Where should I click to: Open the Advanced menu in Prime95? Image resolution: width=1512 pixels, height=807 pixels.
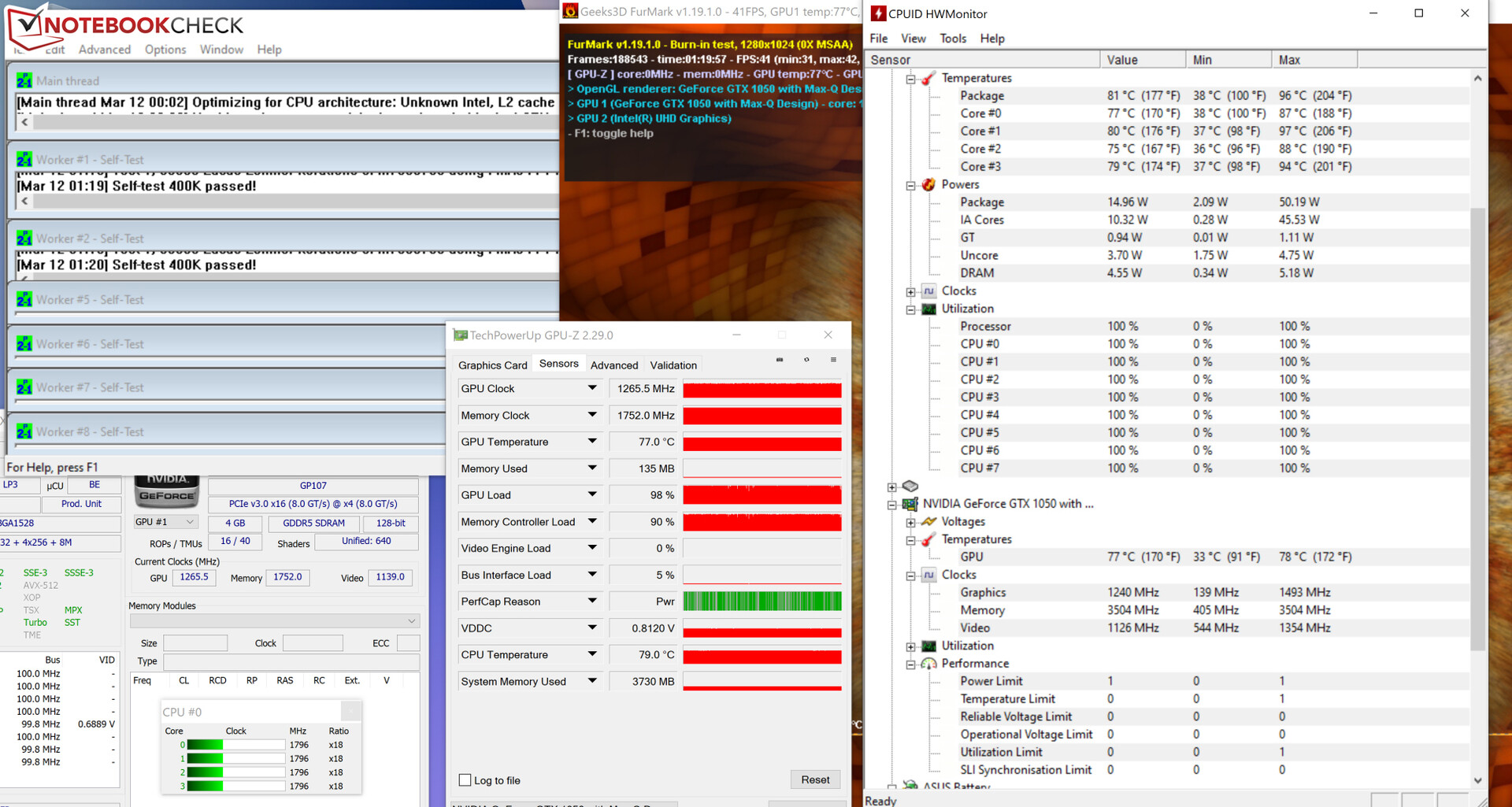tap(105, 50)
